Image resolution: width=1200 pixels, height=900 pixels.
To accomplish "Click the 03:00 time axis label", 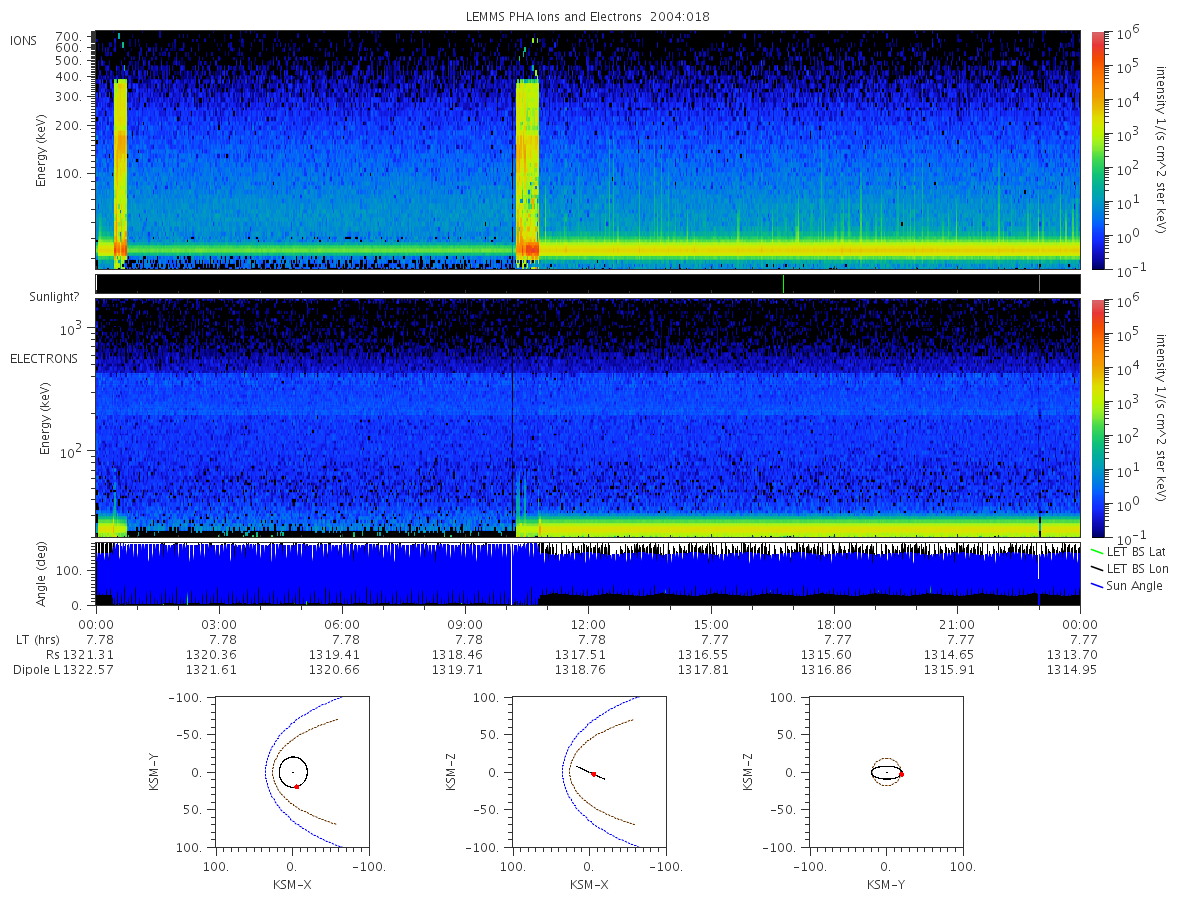I will (x=219, y=625).
